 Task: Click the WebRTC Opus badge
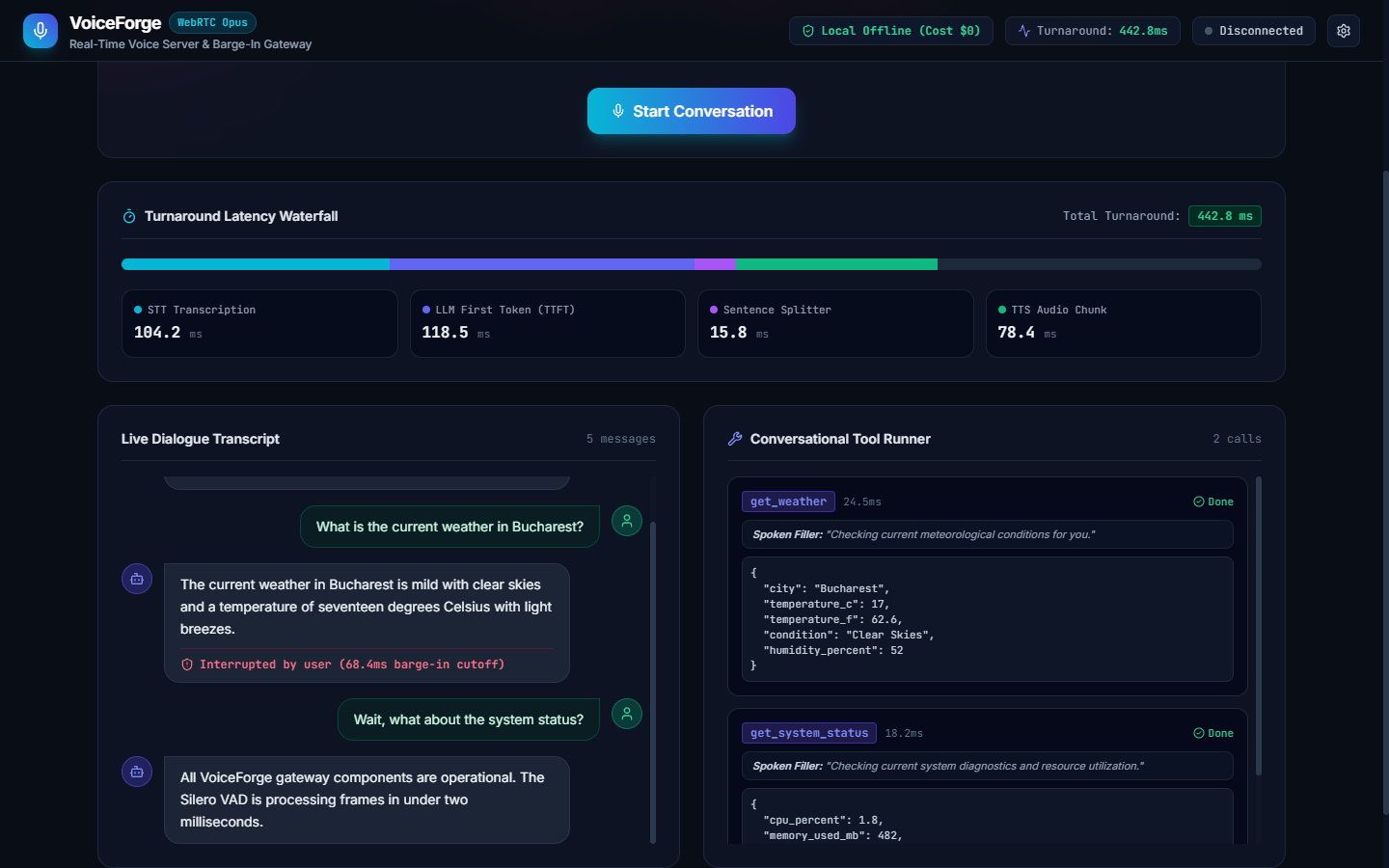point(212,22)
